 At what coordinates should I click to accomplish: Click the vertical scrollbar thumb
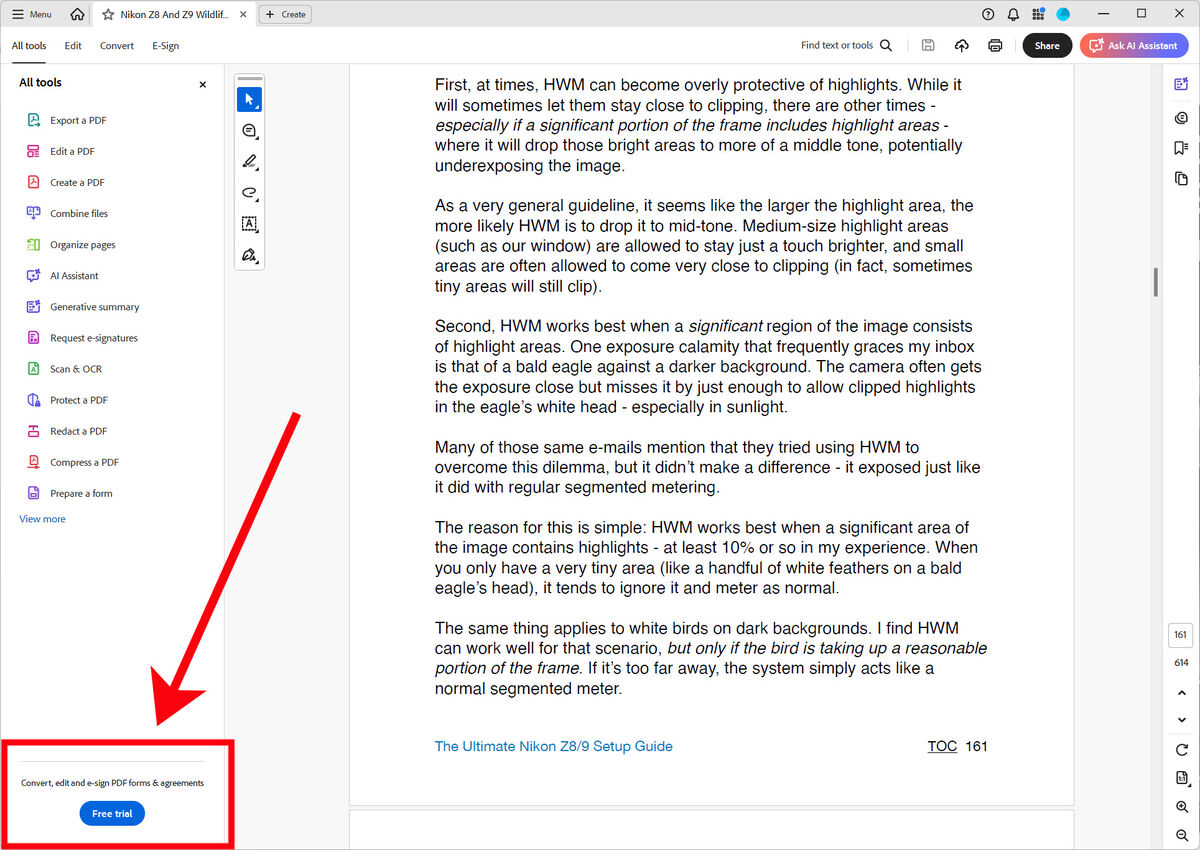point(1156,282)
